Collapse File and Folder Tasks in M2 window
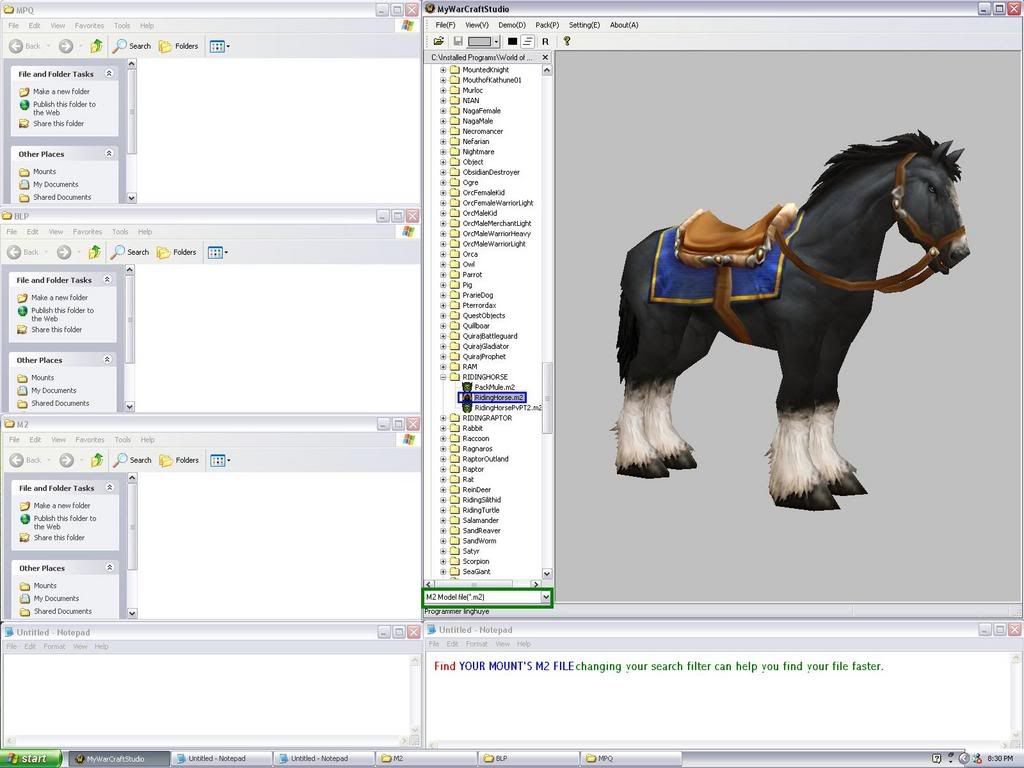The width and height of the screenshot is (1024, 768). tap(110, 487)
